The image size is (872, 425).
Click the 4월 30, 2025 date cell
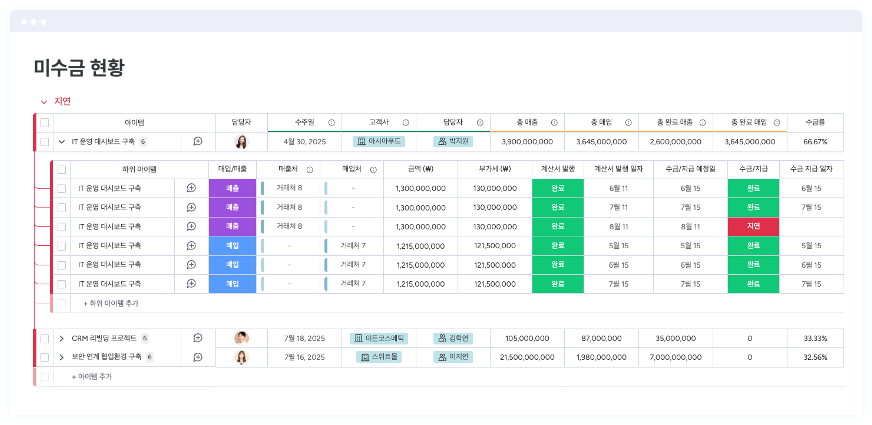pos(304,142)
